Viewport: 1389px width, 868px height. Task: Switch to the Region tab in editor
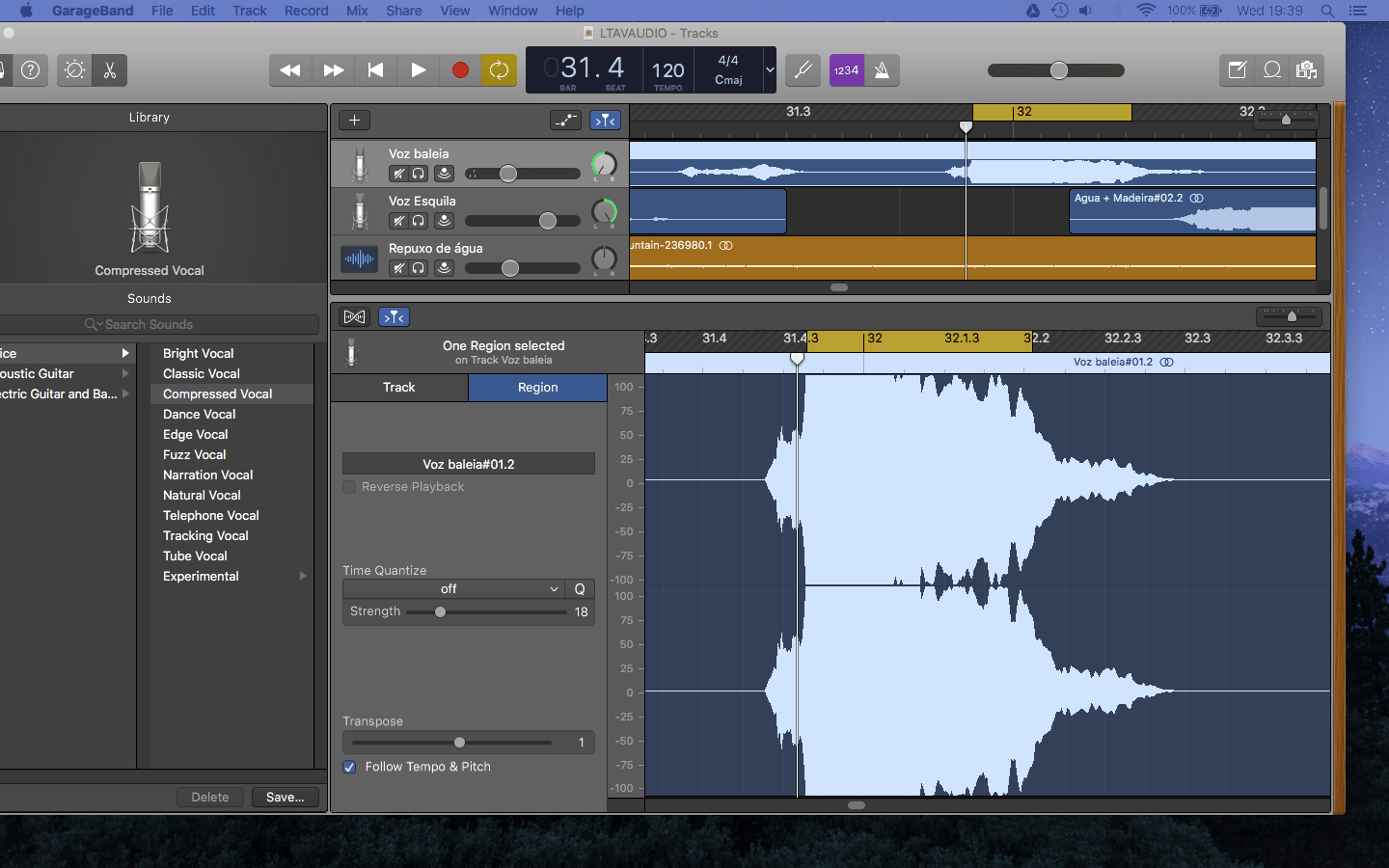[x=537, y=388]
